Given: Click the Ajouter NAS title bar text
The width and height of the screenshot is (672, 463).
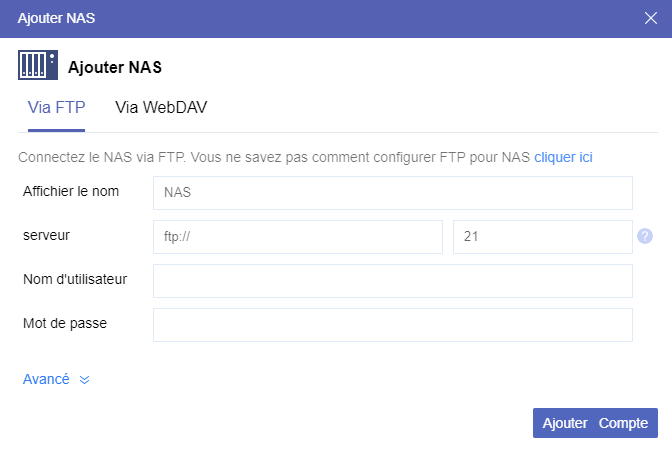Looking at the screenshot, I should click(57, 18).
